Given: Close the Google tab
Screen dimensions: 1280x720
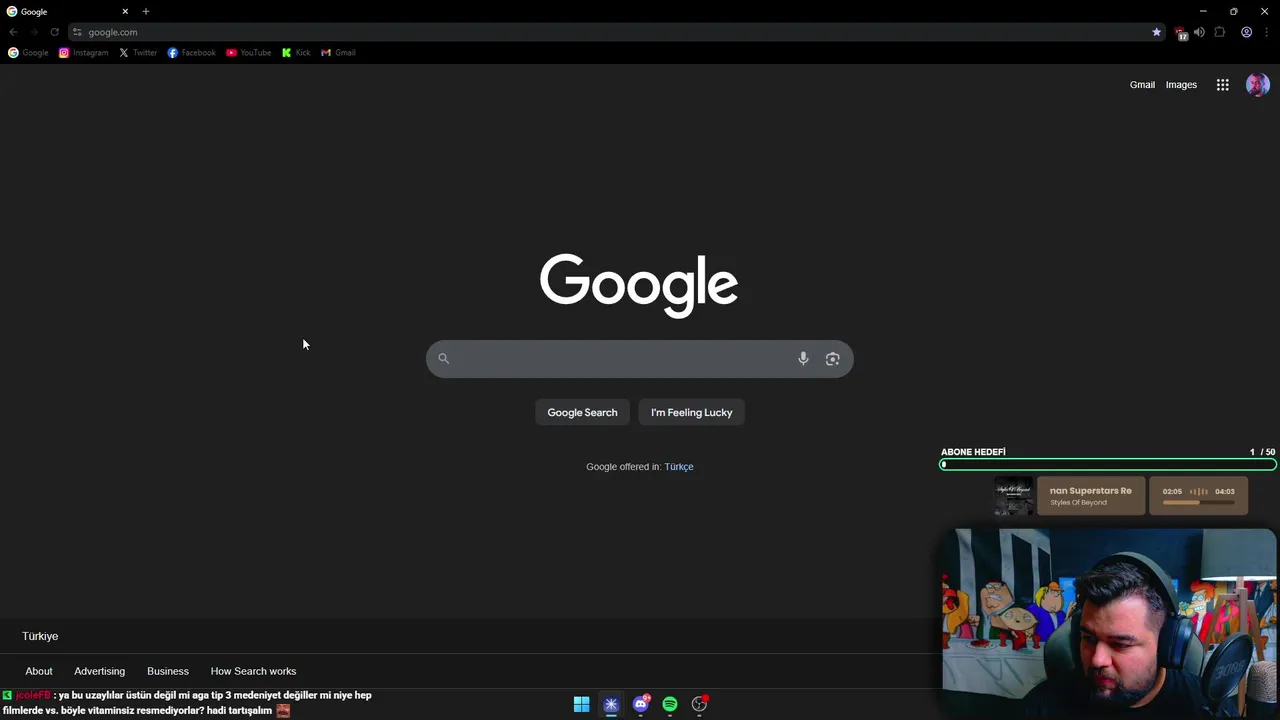Looking at the screenshot, I should coord(125,11).
